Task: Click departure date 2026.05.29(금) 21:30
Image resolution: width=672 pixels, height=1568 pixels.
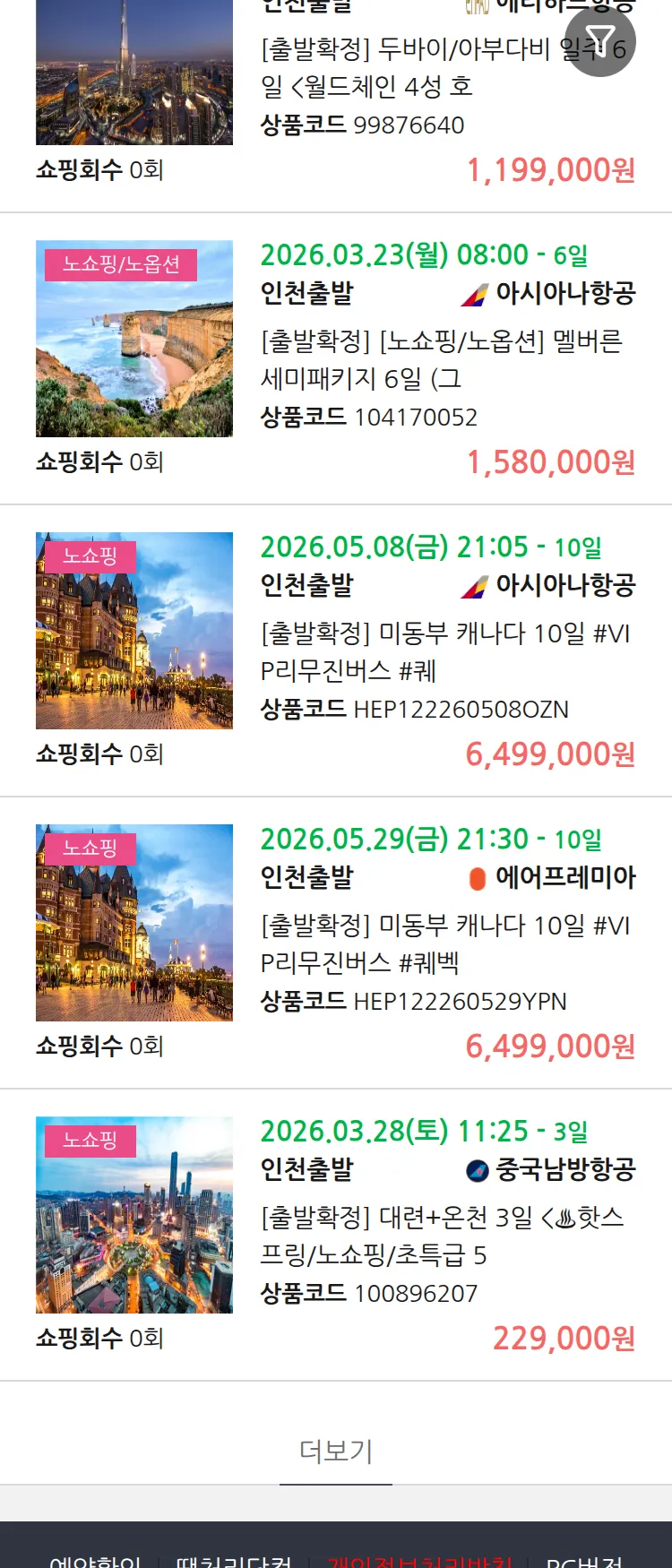Action: click(430, 840)
